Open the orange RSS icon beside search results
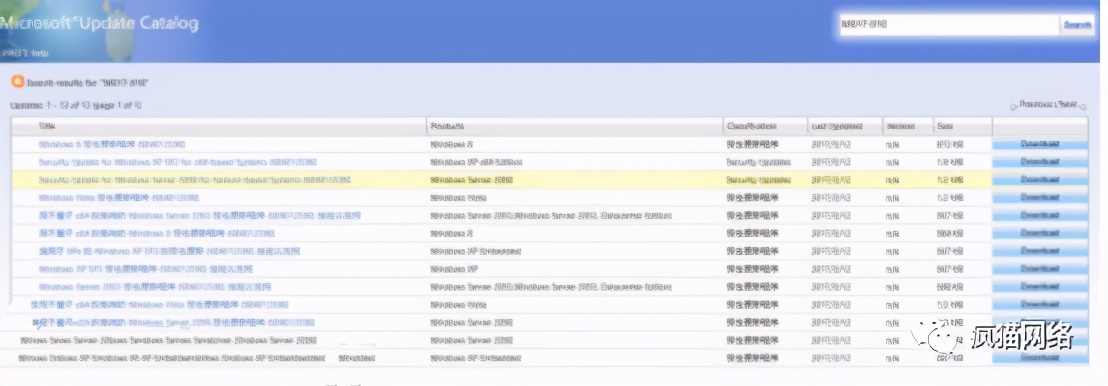1108x386 pixels. pyautogui.click(x=17, y=81)
